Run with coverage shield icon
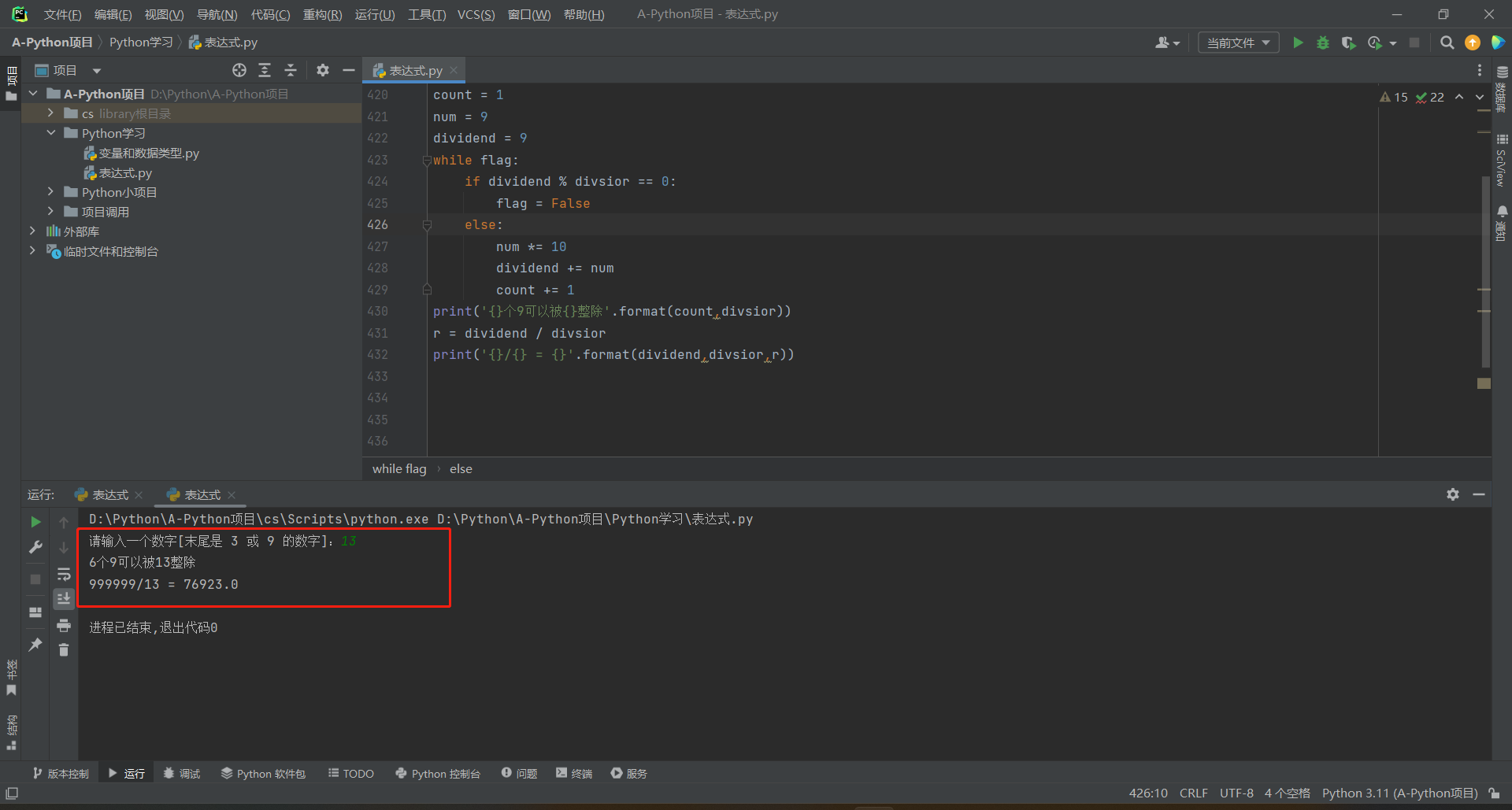Image resolution: width=1512 pixels, height=810 pixels. (x=1348, y=43)
